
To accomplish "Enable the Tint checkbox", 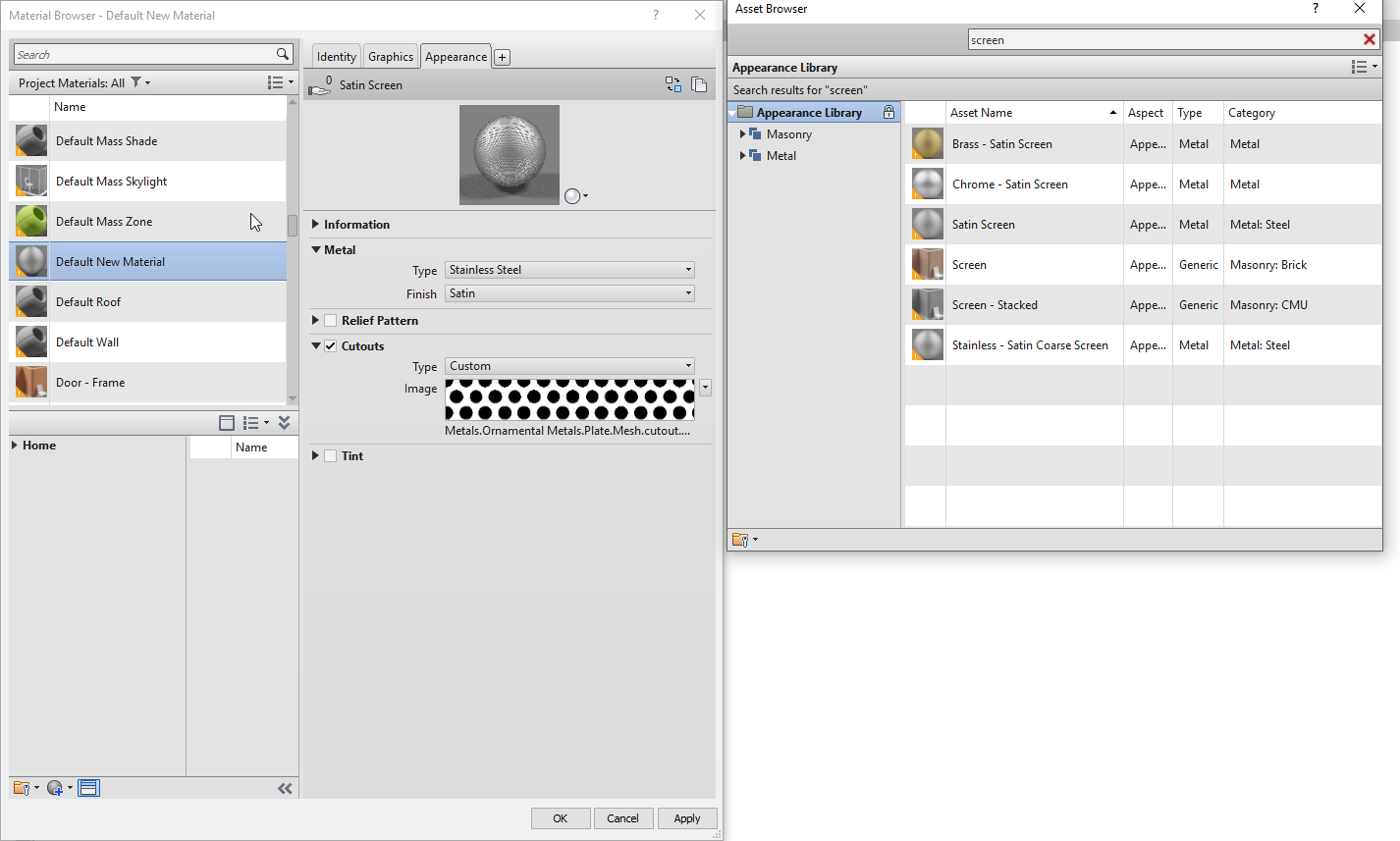I will 331,456.
